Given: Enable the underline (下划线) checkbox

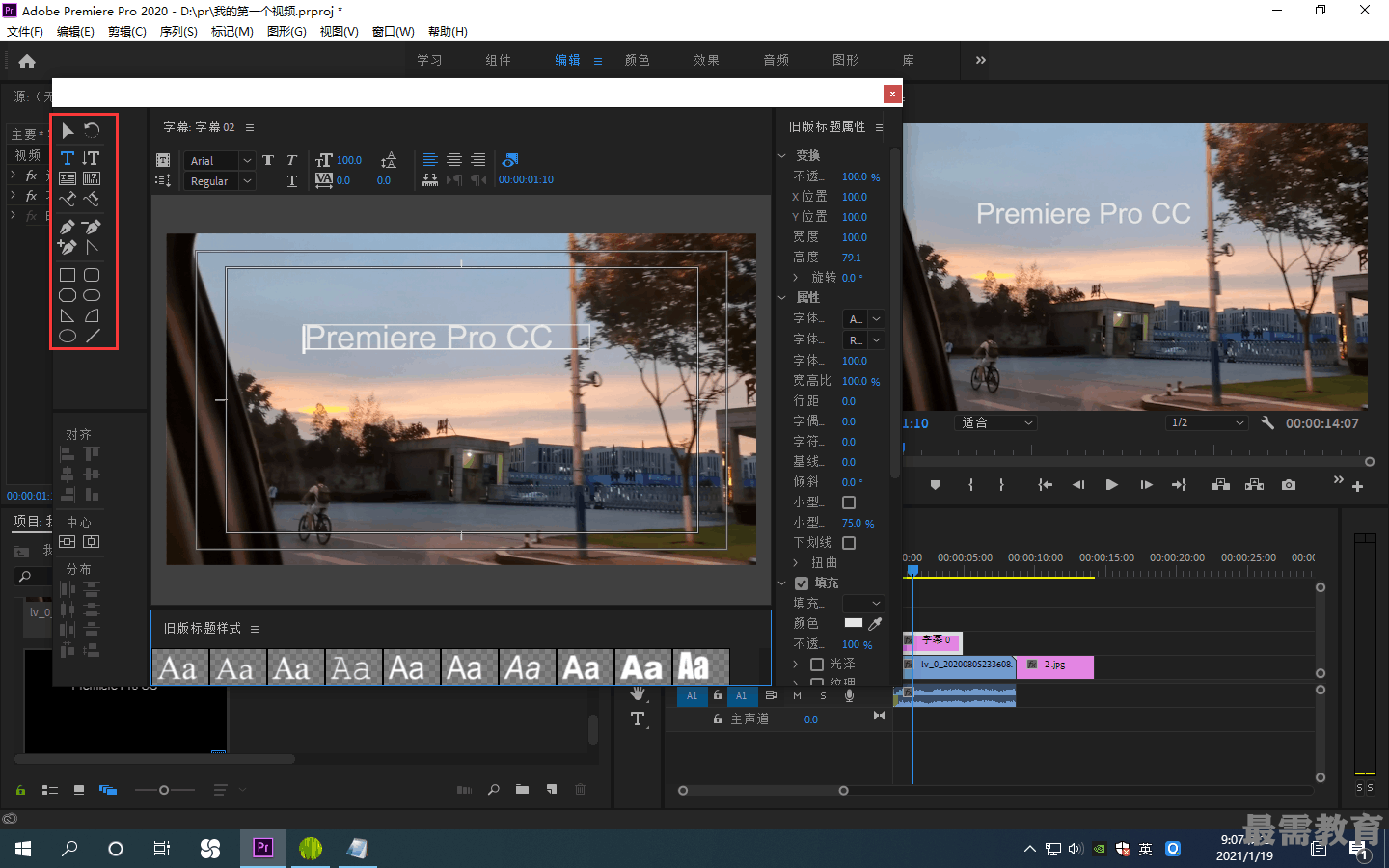Looking at the screenshot, I should coord(849,543).
